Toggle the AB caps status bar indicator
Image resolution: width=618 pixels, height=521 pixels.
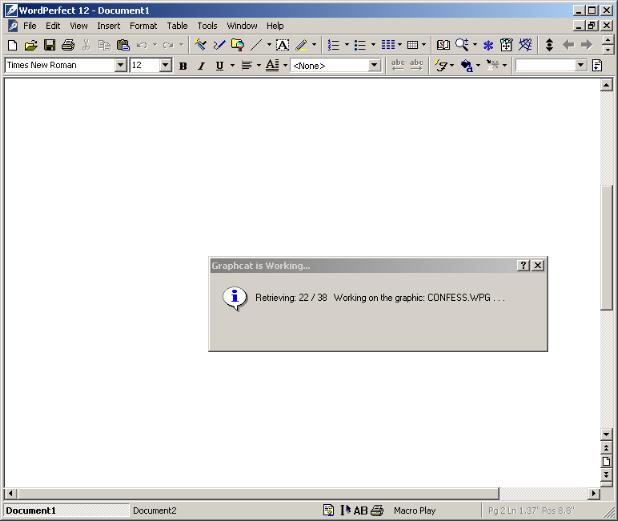360,511
